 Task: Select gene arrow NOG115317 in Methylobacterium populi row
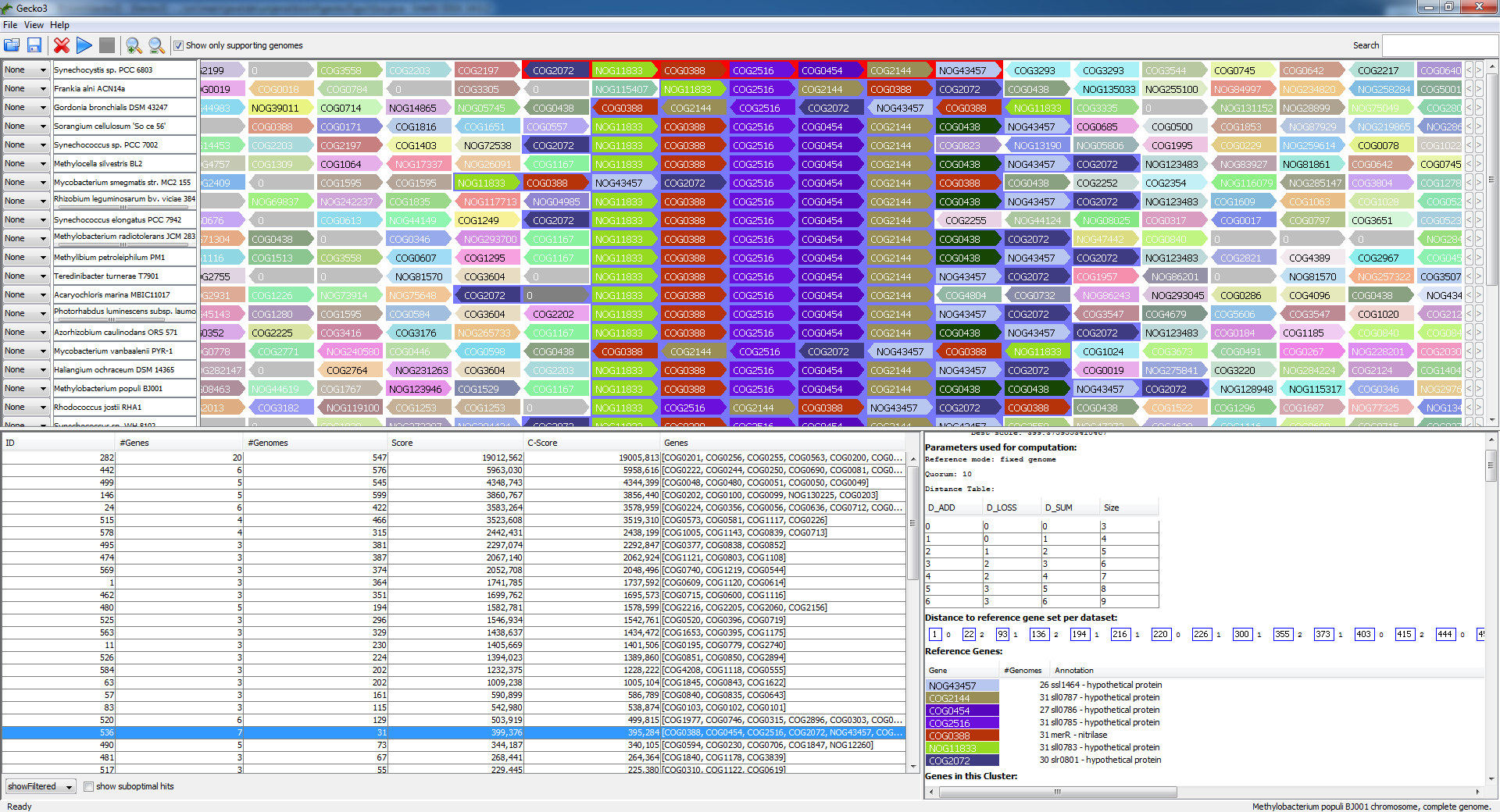click(x=1312, y=389)
